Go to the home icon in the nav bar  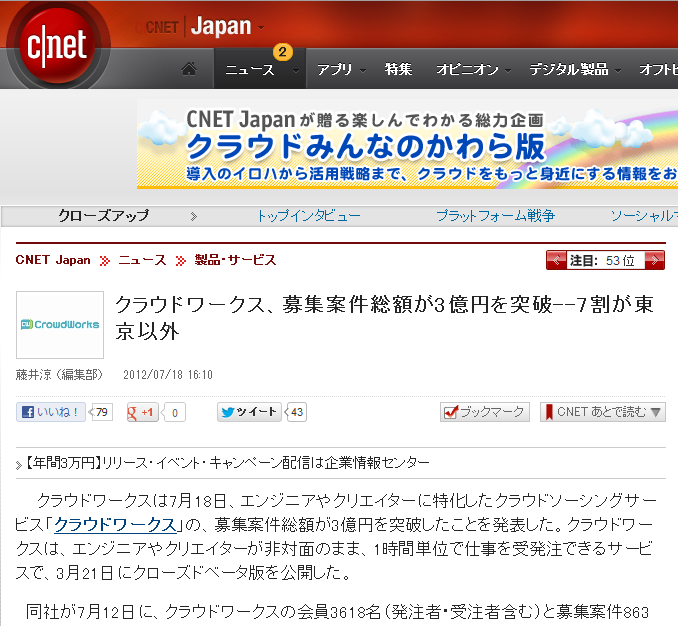189,69
